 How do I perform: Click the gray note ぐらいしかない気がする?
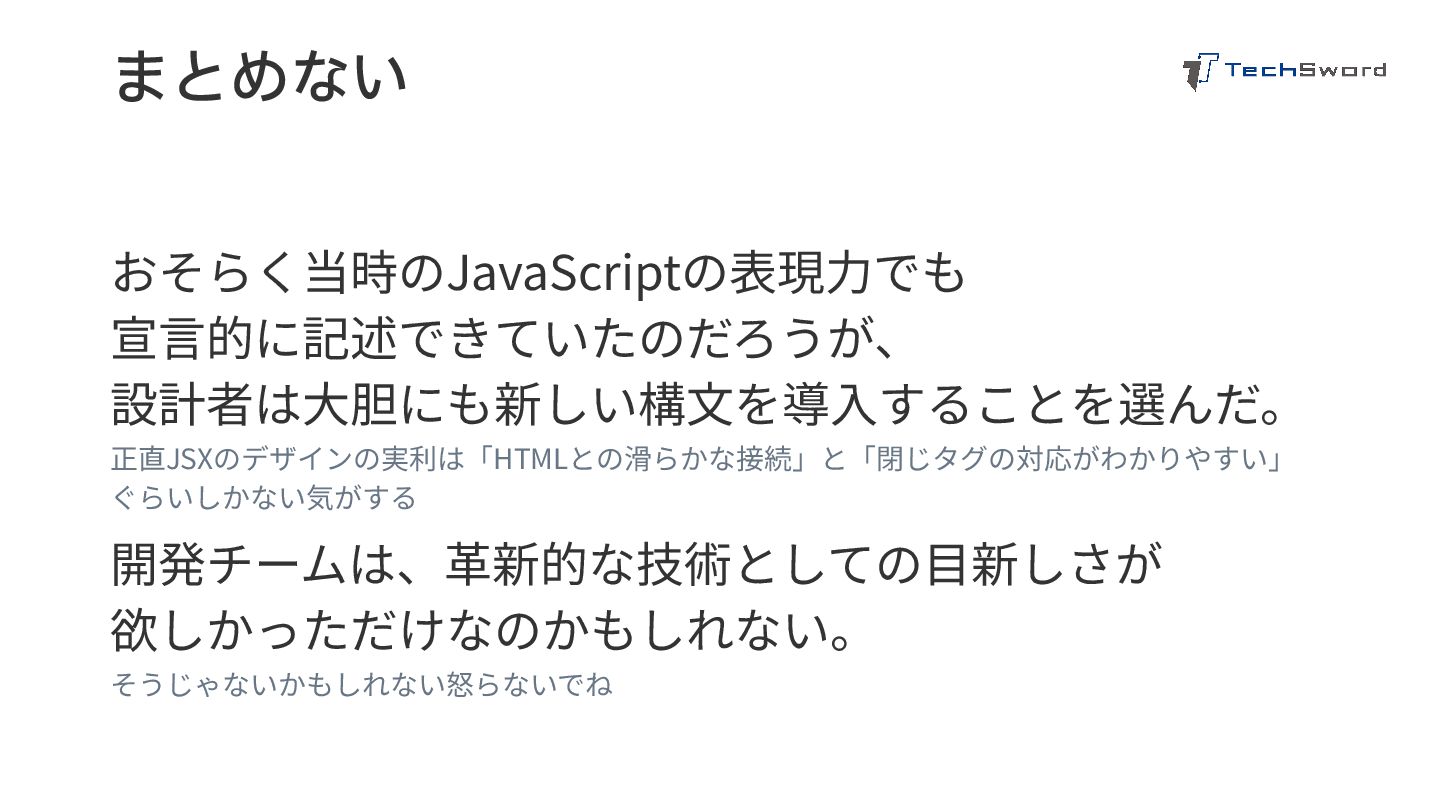point(264,497)
